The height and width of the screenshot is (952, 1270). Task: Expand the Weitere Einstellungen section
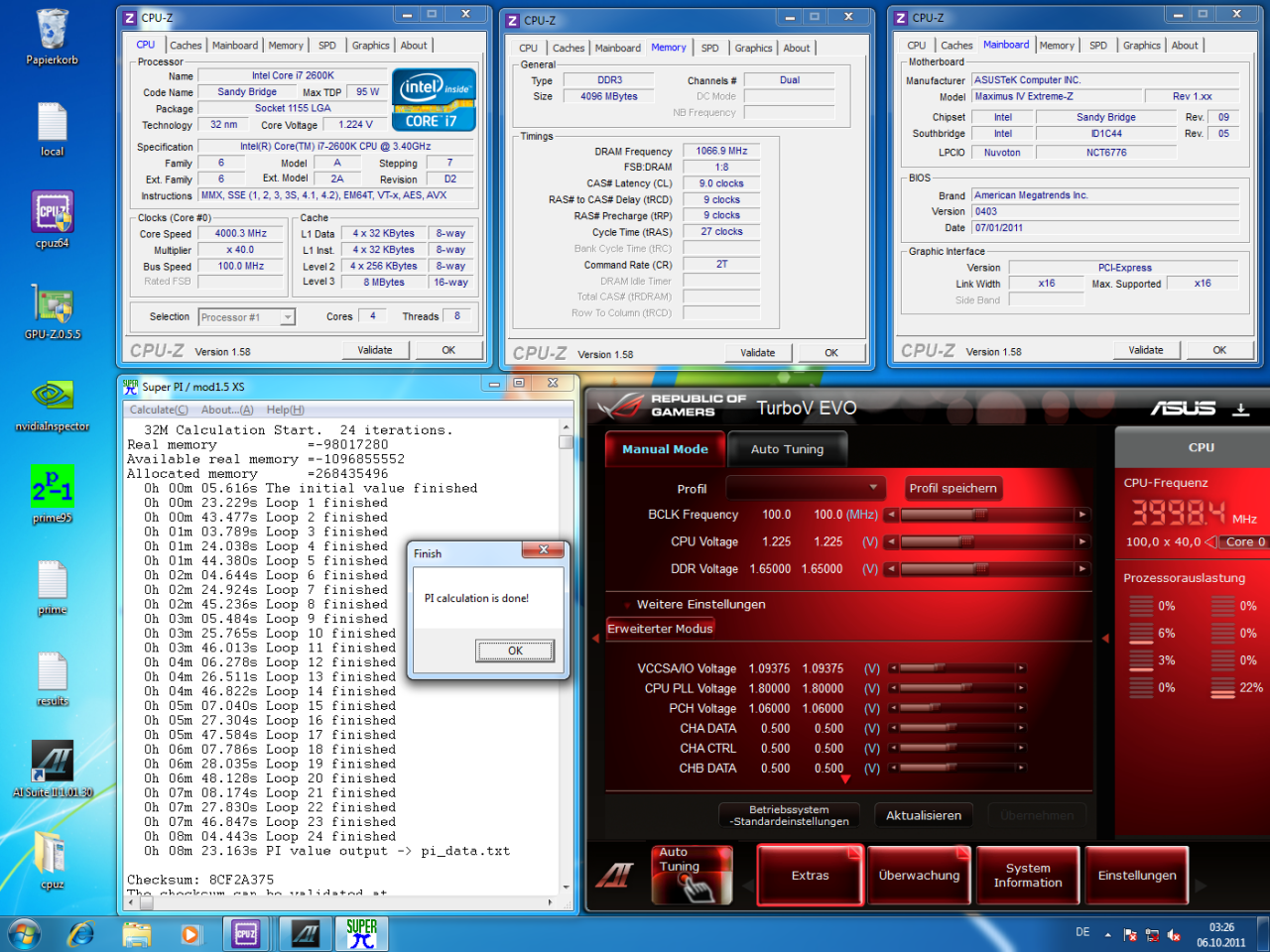(x=699, y=604)
